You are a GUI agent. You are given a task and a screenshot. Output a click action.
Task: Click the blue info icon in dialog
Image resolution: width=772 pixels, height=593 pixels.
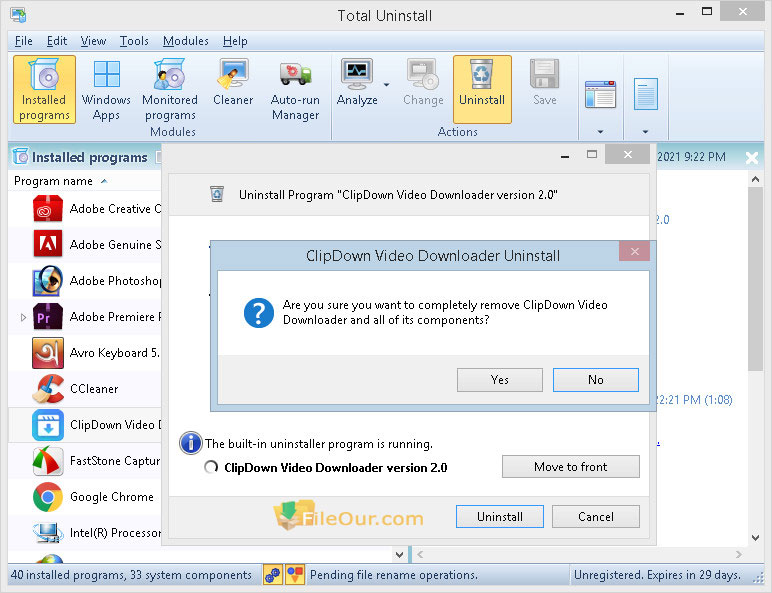[191, 442]
